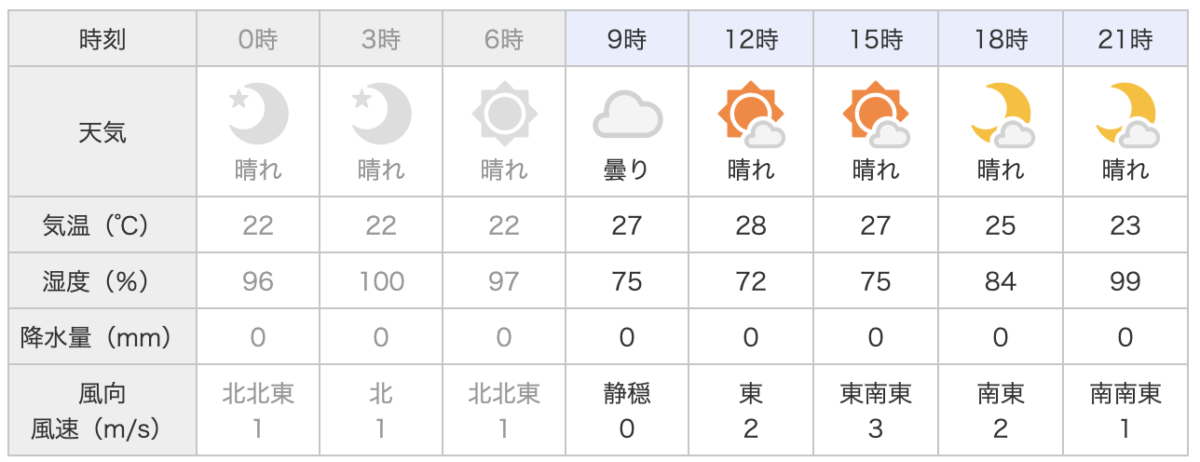Click the 湿度（%） row label
Image resolution: width=1200 pixels, height=462 pixels.
point(103,281)
